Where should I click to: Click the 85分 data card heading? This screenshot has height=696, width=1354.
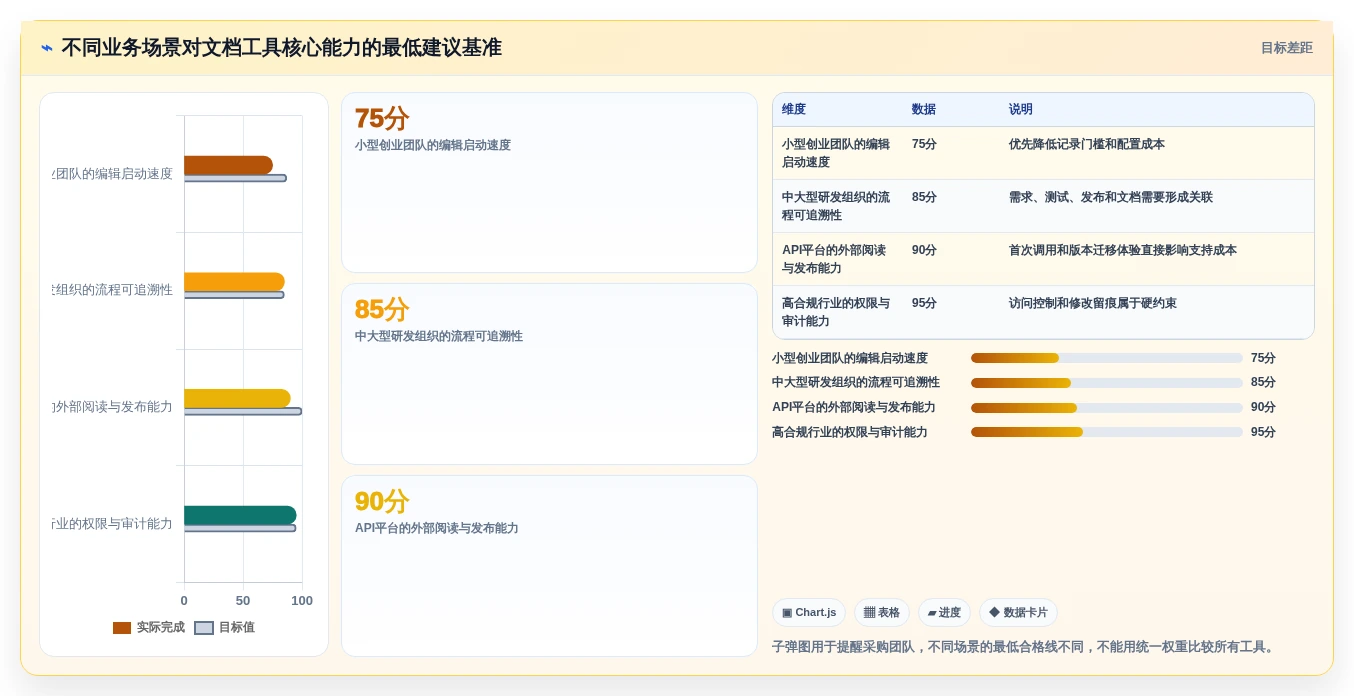coord(382,310)
